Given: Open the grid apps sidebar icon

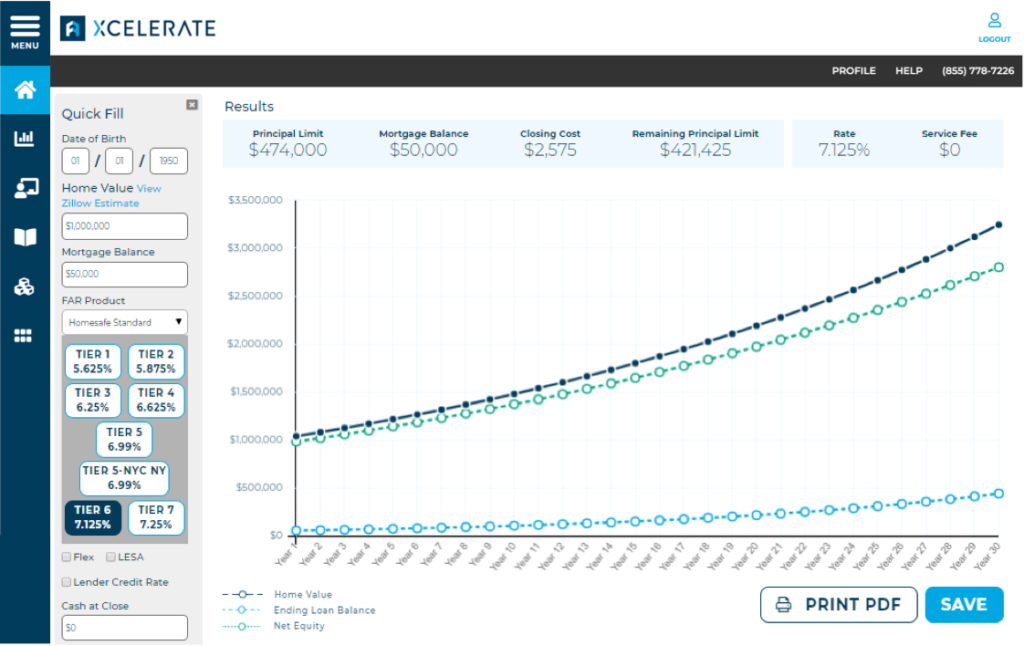Looking at the screenshot, I should [x=25, y=336].
